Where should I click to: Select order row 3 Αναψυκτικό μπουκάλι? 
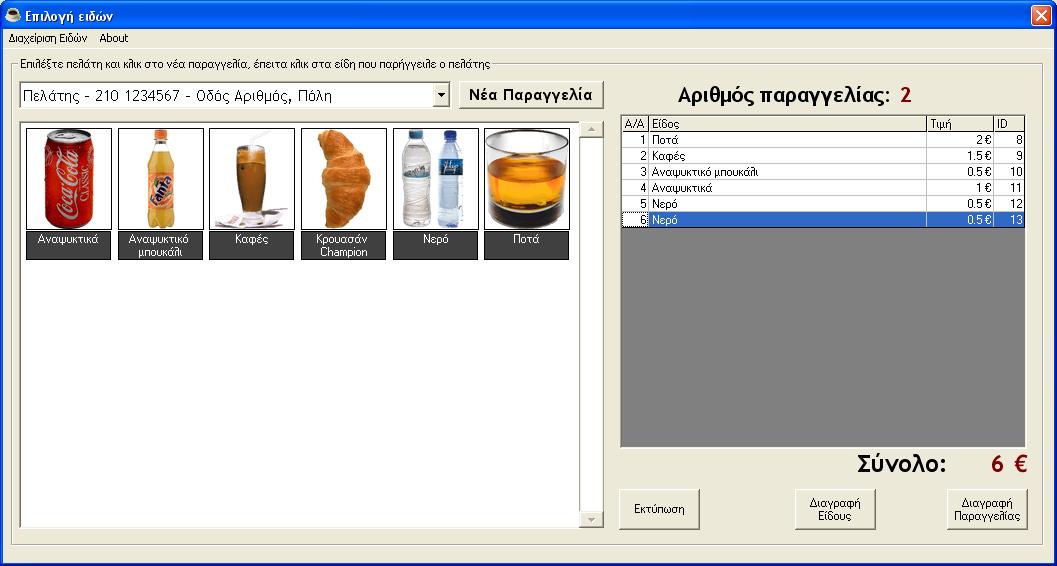coord(823,172)
